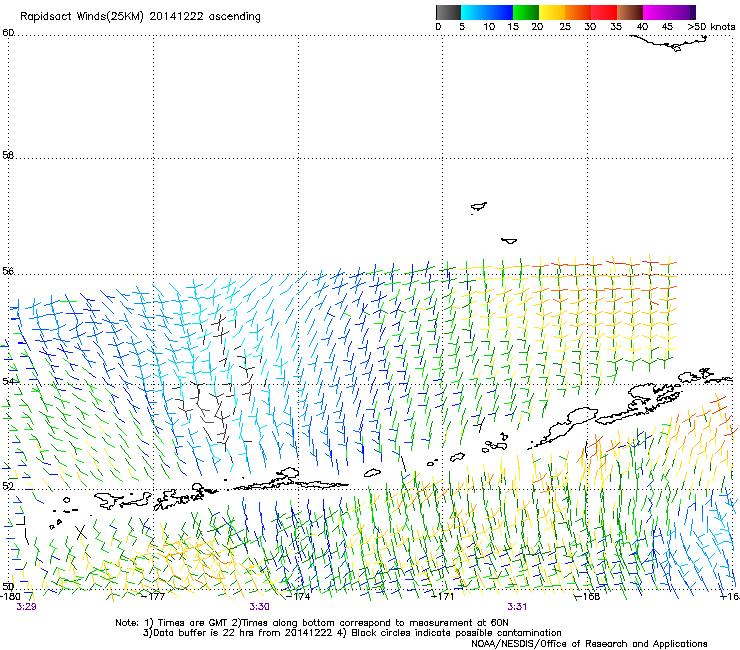
Task: Select the yellow 20-25 knots legend swatch
Action: click(552, 12)
